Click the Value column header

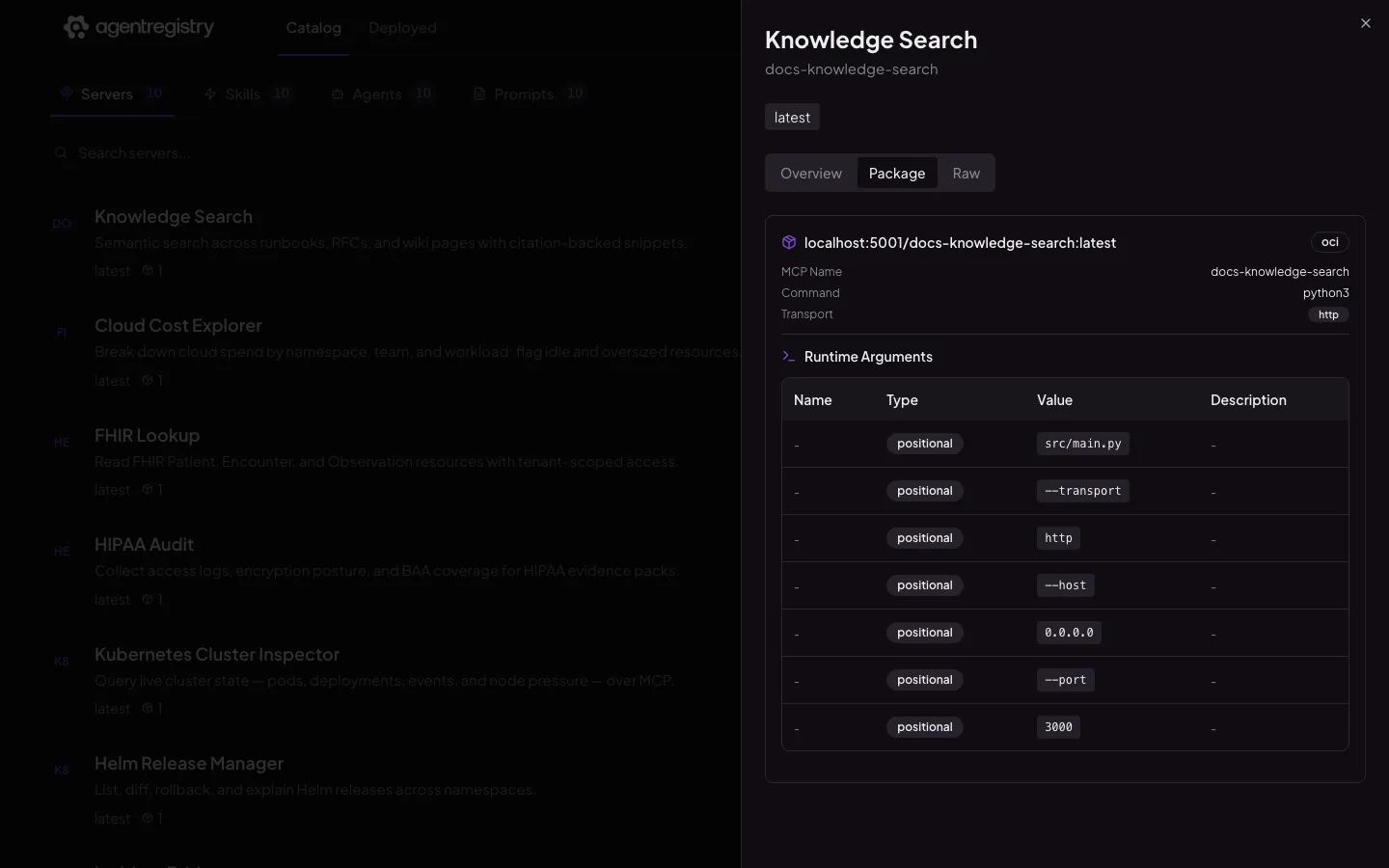click(1054, 400)
